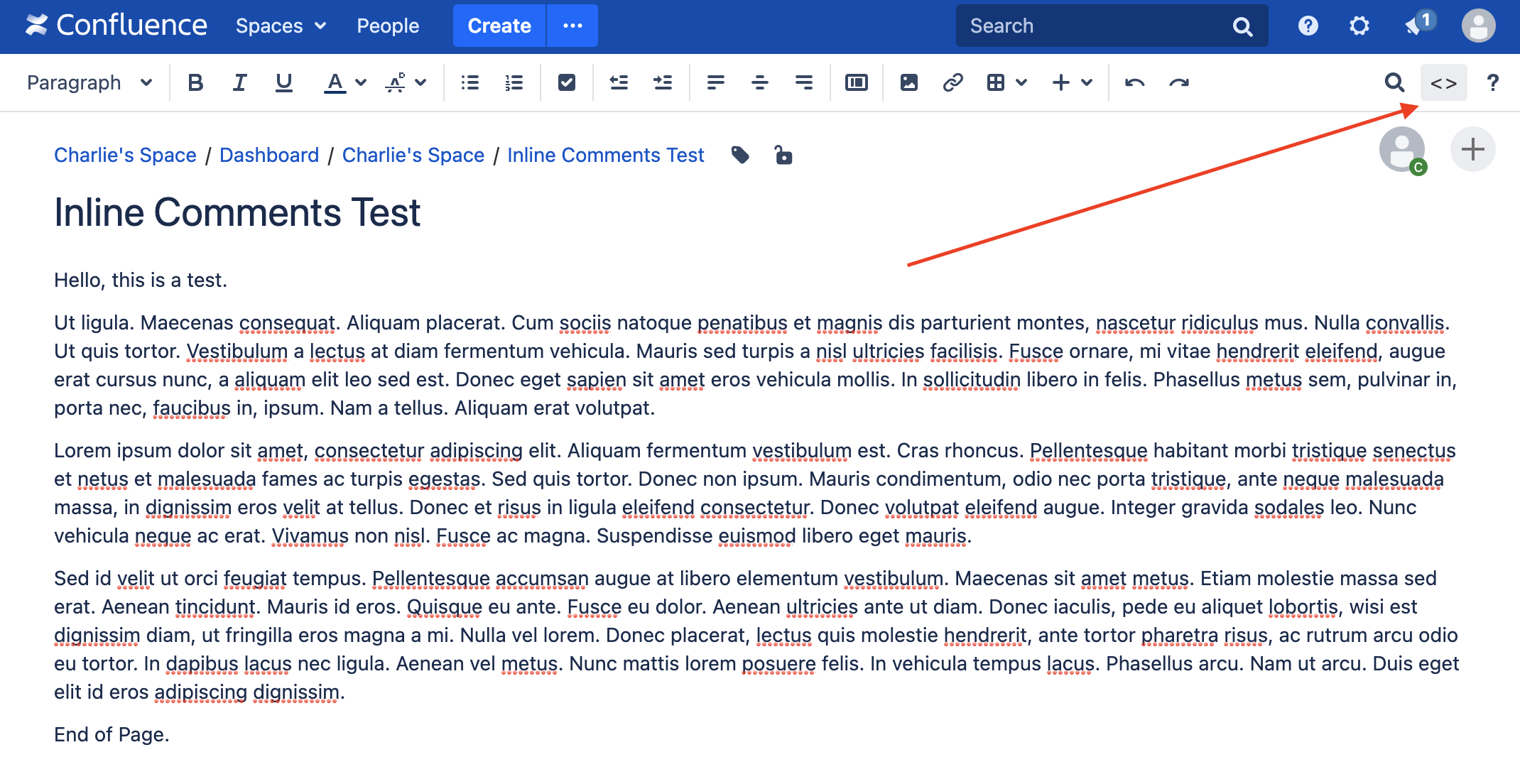
Task: Open the Spaces menu
Action: point(281,26)
